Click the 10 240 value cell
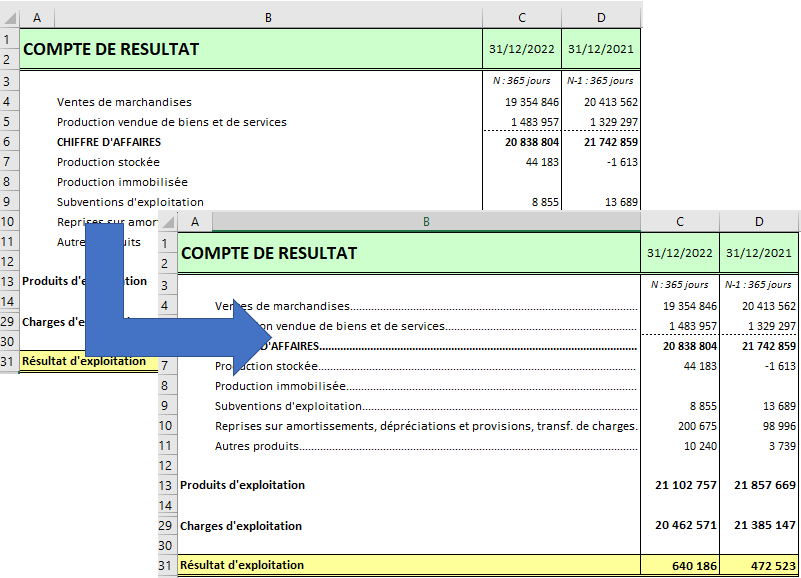Viewport: 801px width, 578px height. 680,446
